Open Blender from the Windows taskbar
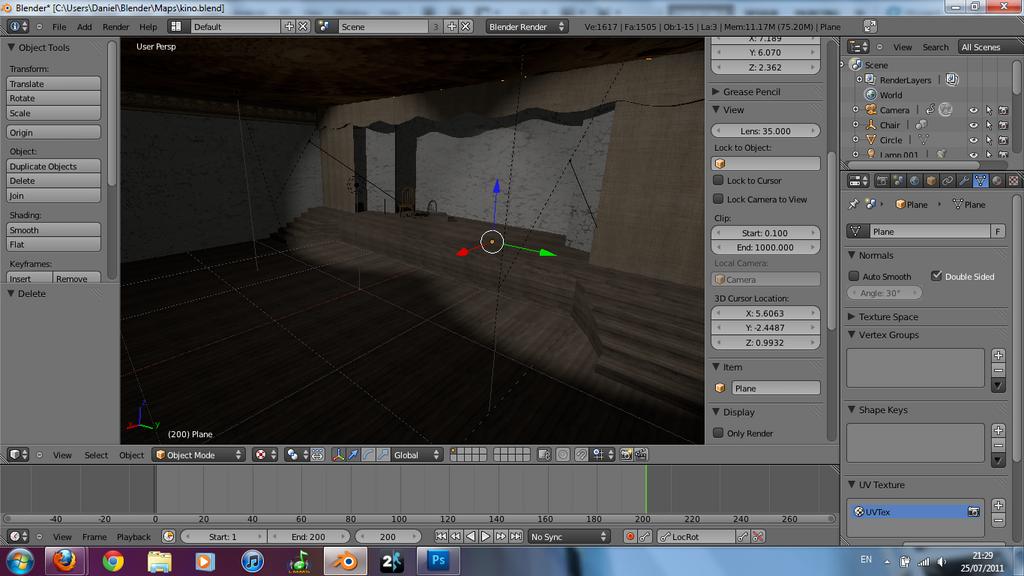The width and height of the screenshot is (1024, 576). point(345,561)
